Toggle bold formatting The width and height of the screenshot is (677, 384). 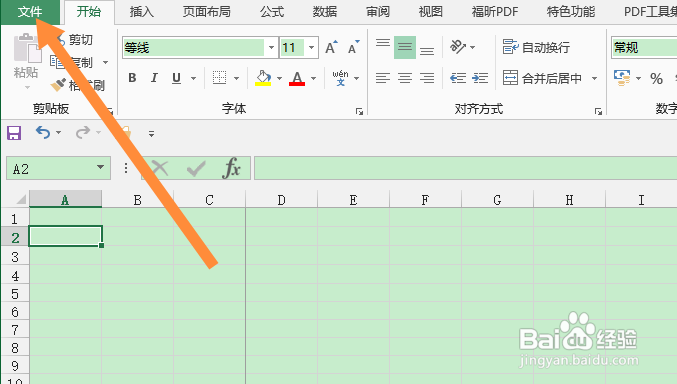click(133, 78)
